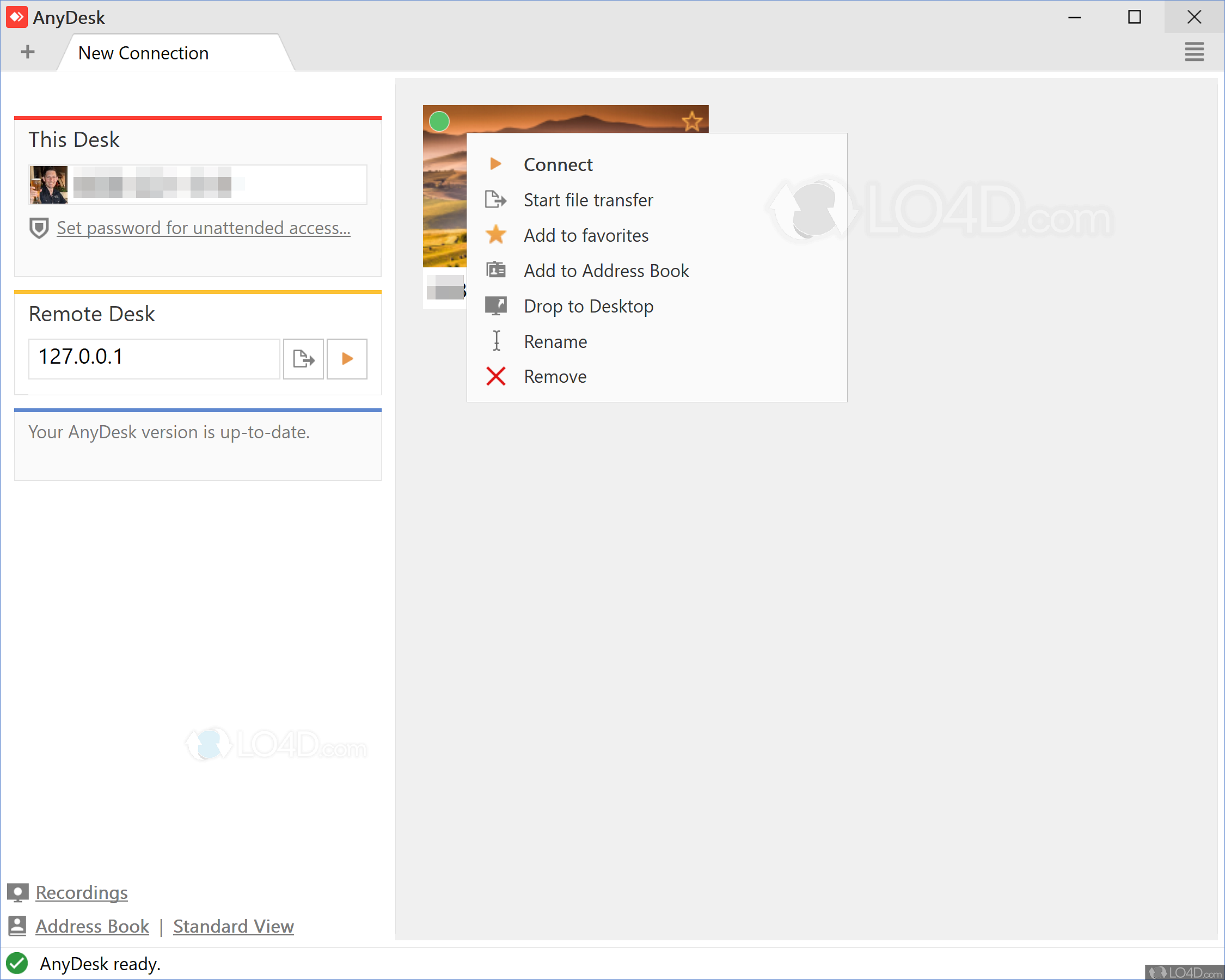
Task: Select Rename from the context menu
Action: pyautogui.click(x=555, y=341)
